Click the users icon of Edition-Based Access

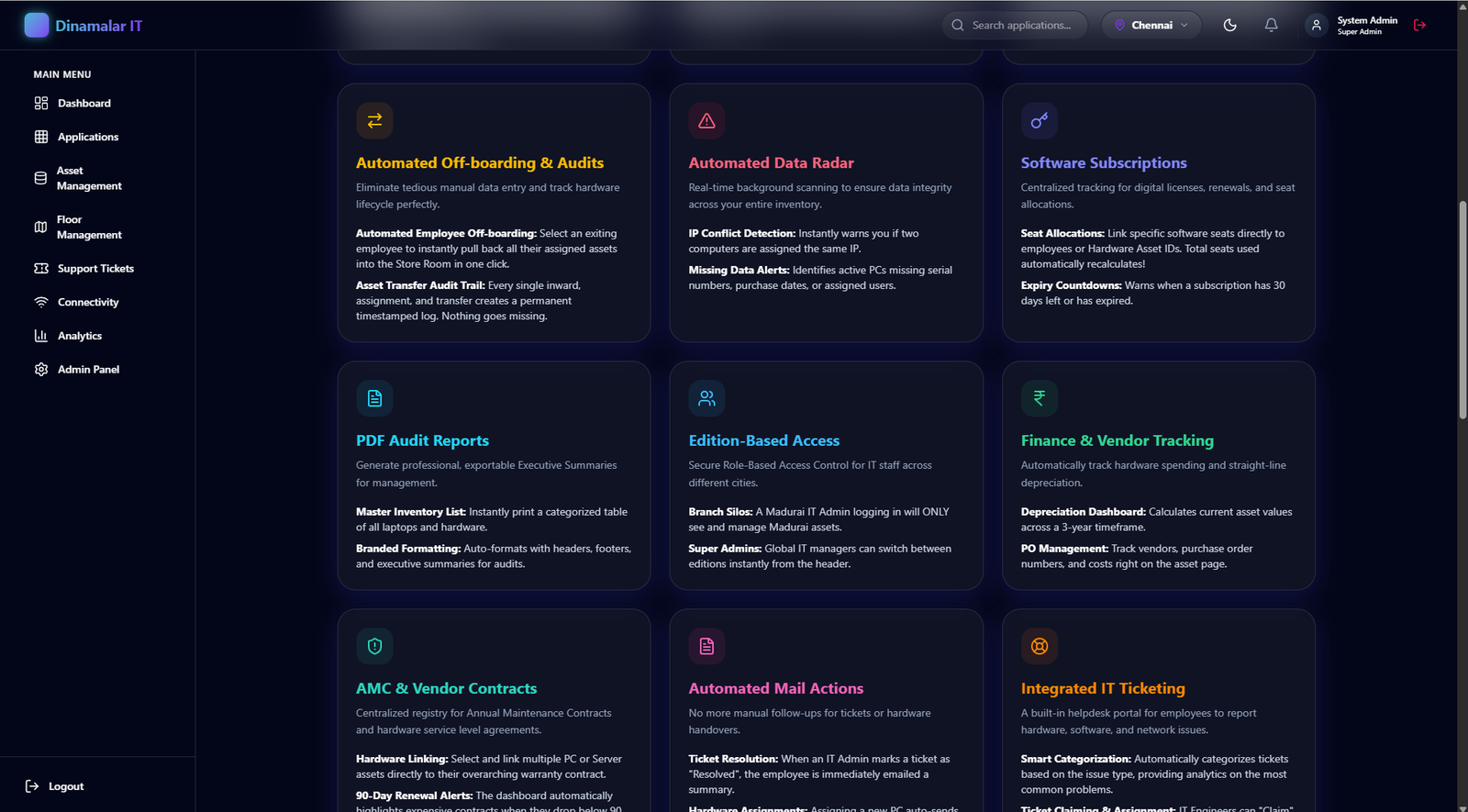706,398
